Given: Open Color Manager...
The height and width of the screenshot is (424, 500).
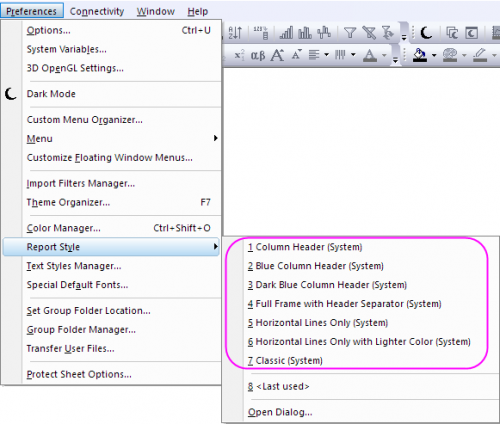Looking at the screenshot, I should click(112, 228).
